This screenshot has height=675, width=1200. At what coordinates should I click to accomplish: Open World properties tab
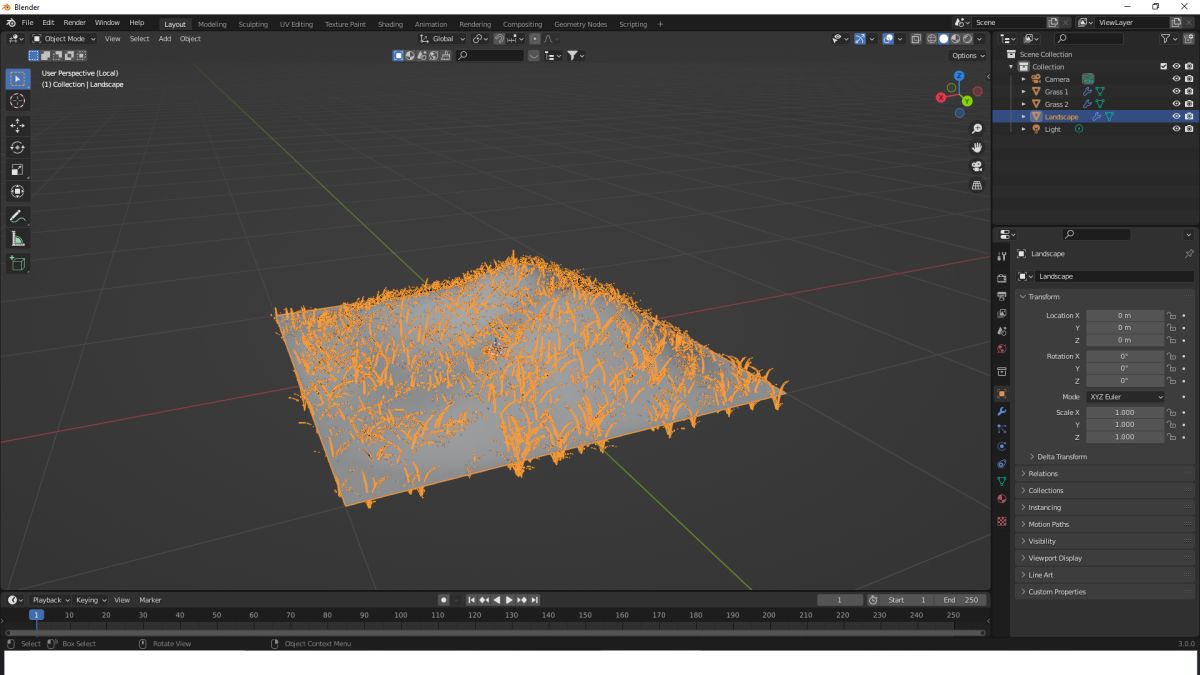coord(1002,348)
